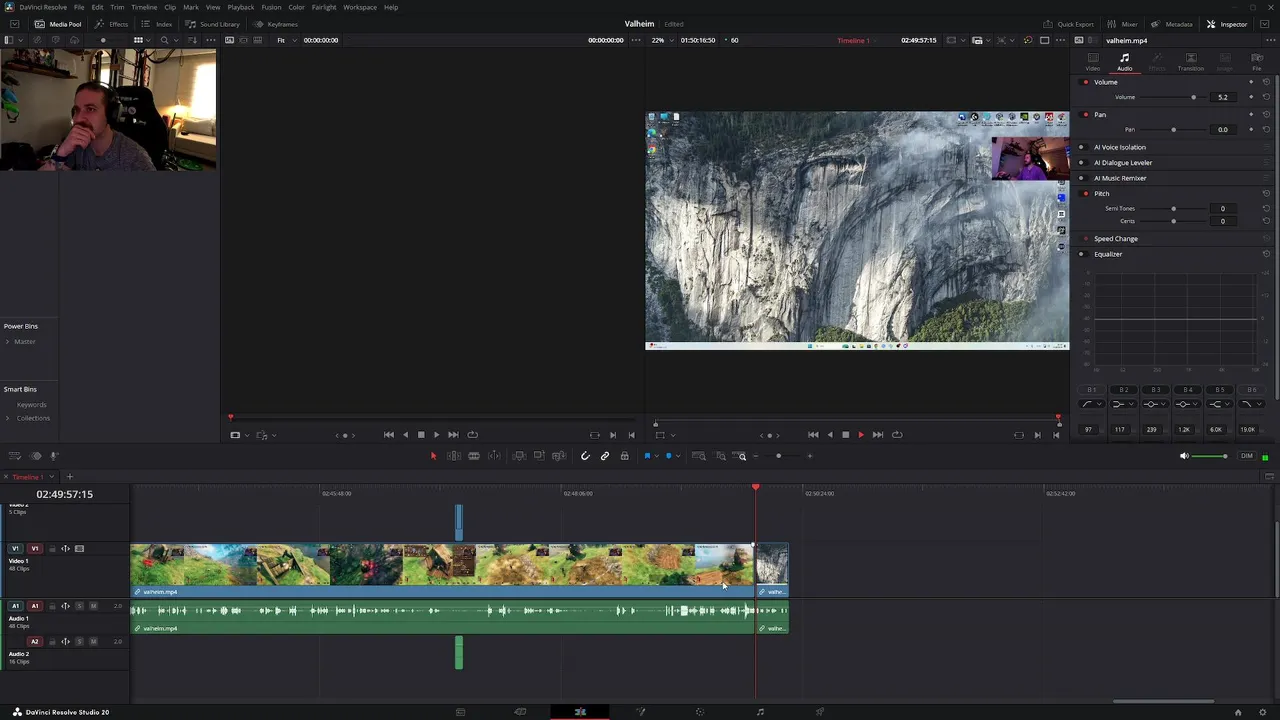The image size is (1280, 720).
Task: Switch to the Fairlight page
Action: pyautogui.click(x=760, y=712)
